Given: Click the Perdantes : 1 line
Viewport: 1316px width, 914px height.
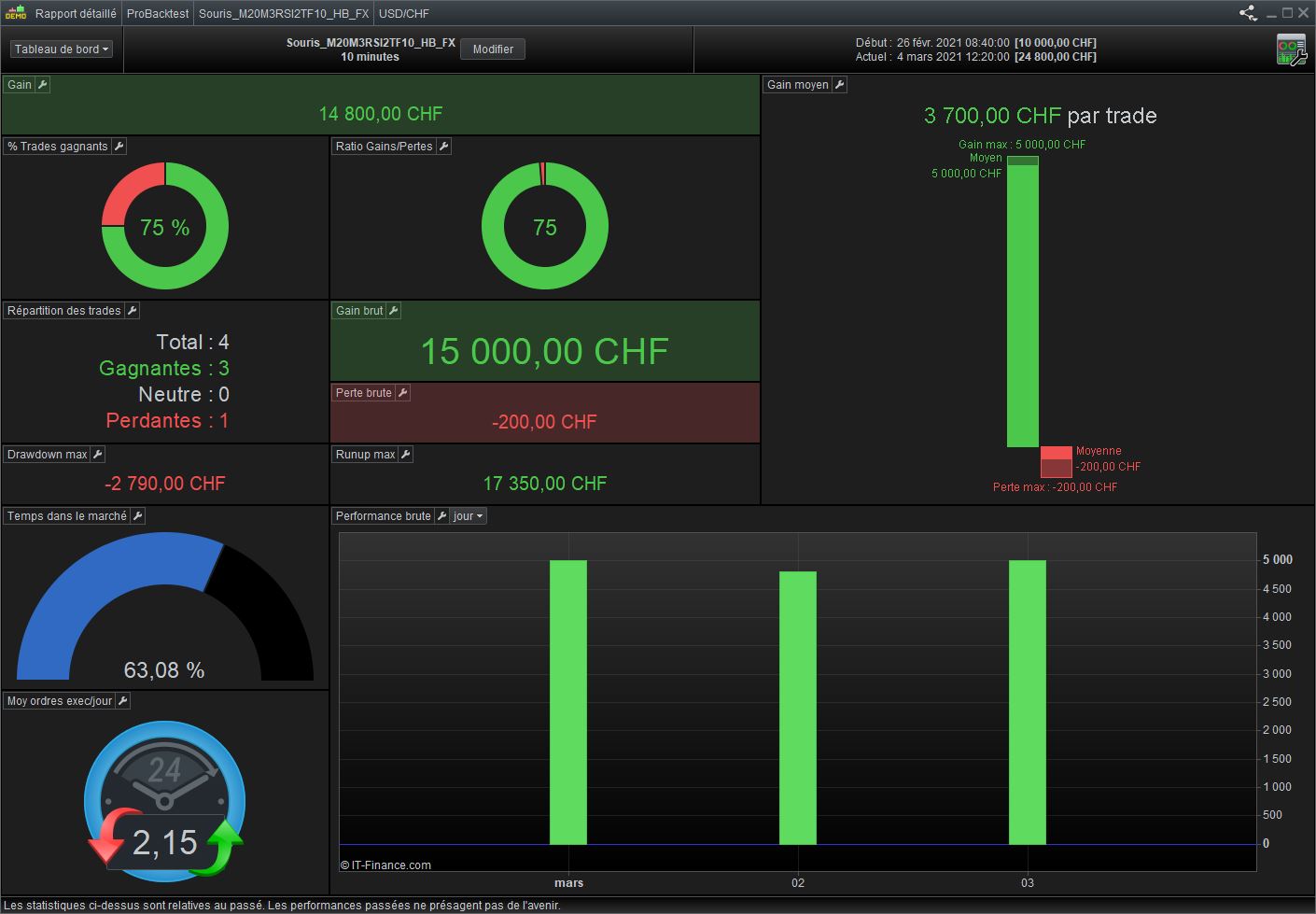Looking at the screenshot, I should click(x=167, y=421).
